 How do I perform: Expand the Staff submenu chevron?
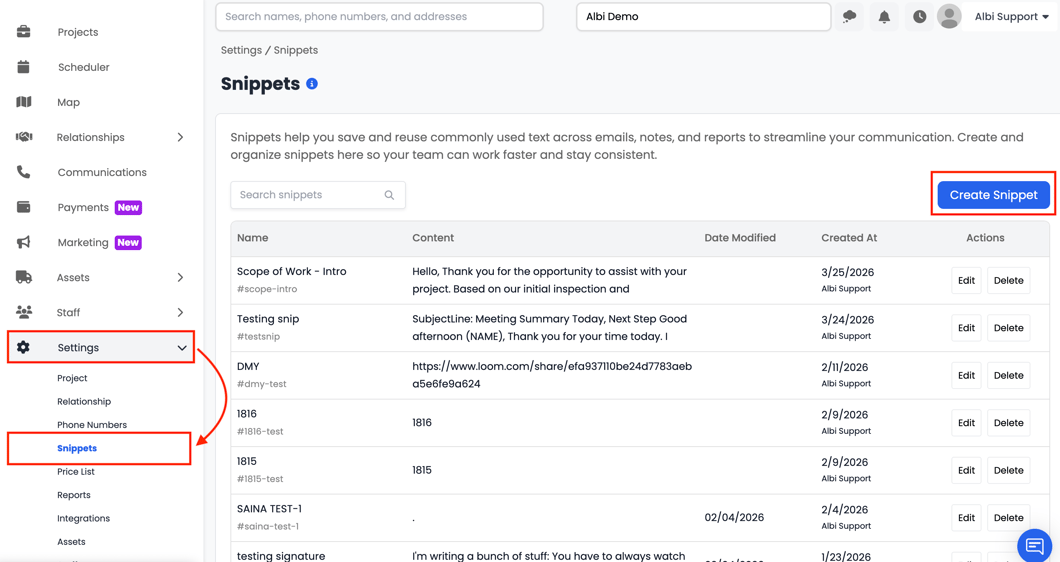[x=180, y=312]
